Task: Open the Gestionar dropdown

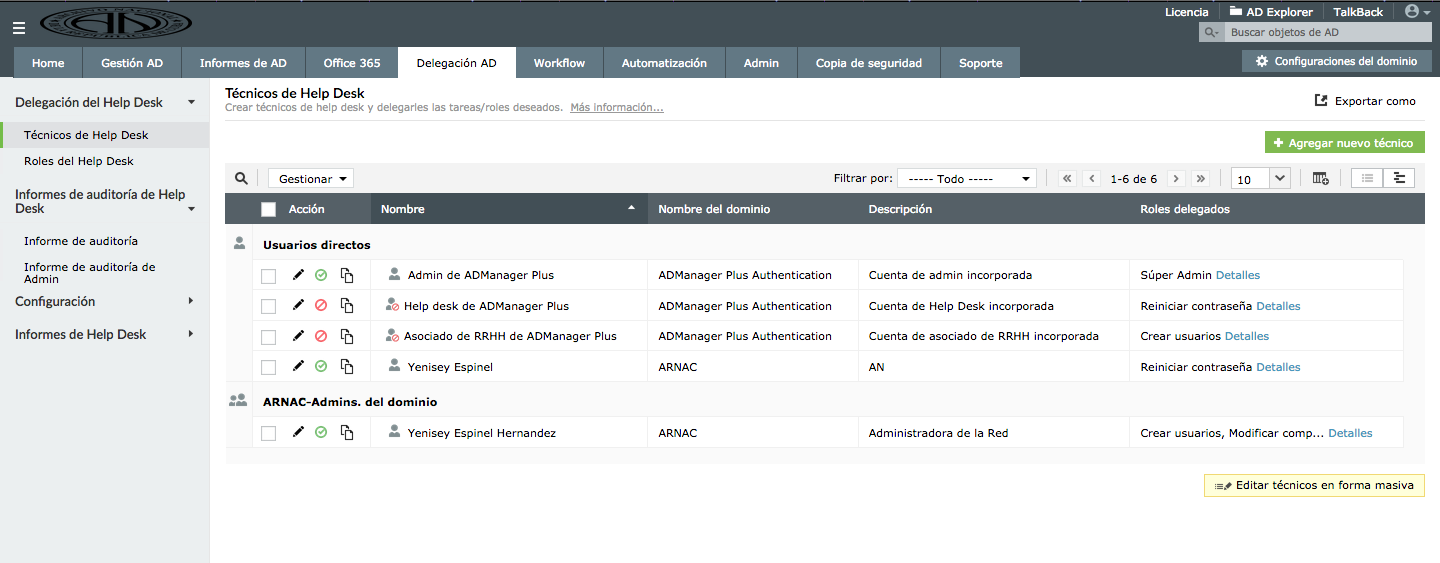Action: pyautogui.click(x=311, y=179)
